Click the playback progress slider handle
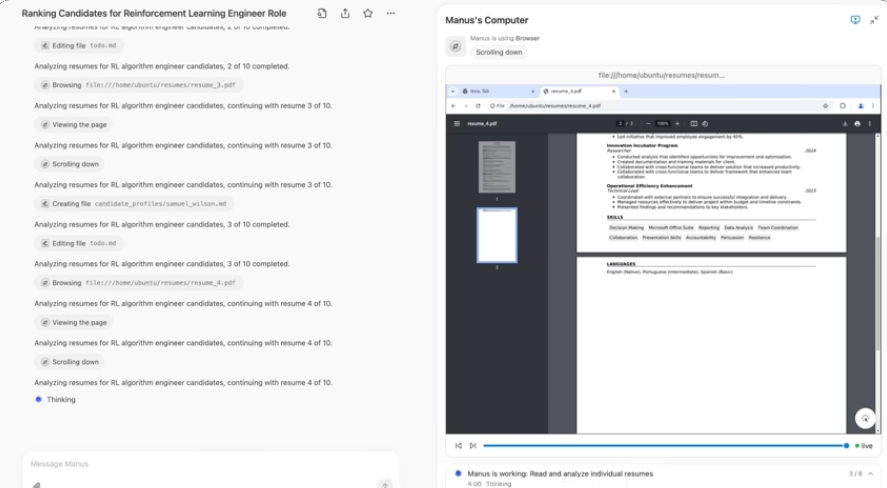This screenshot has height=488, width=887. click(x=846, y=446)
